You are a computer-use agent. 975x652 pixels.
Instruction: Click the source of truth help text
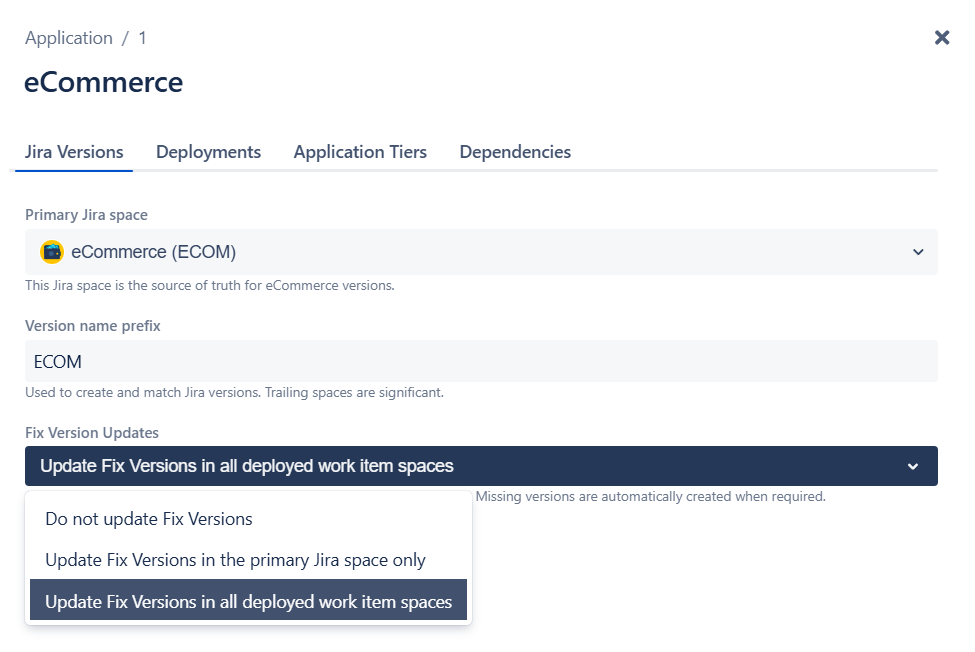[x=210, y=285]
